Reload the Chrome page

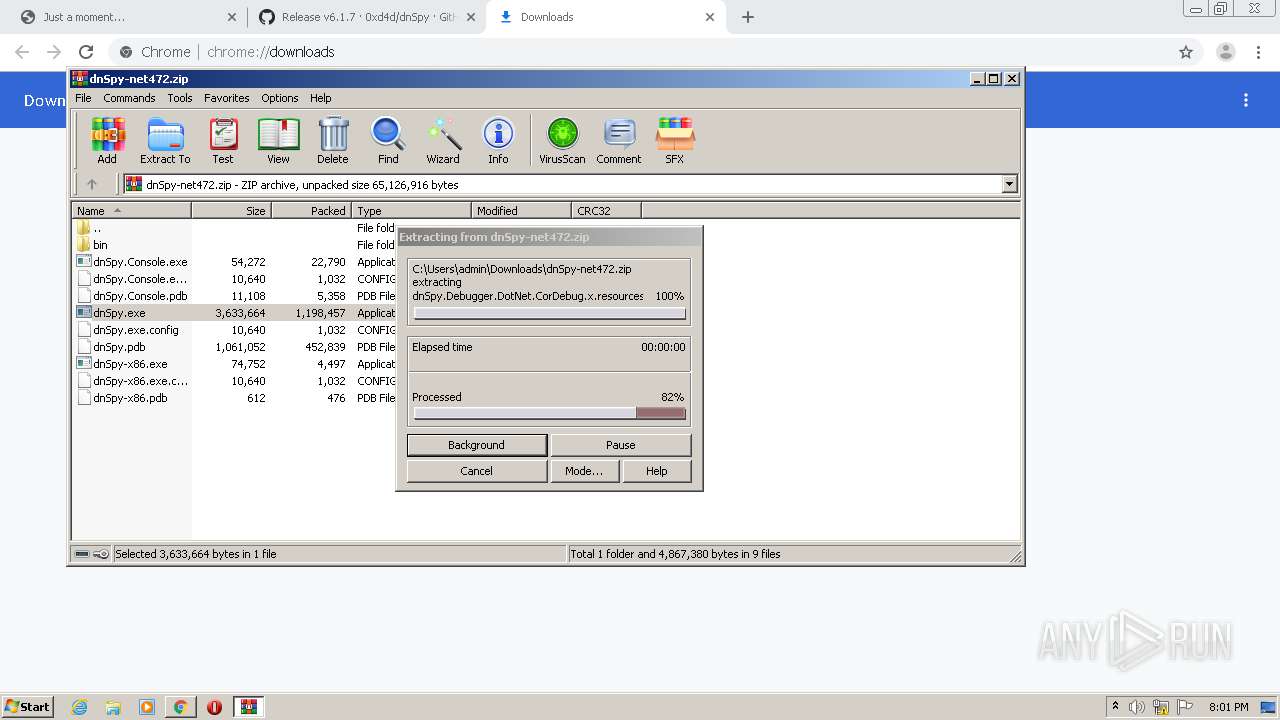86,52
